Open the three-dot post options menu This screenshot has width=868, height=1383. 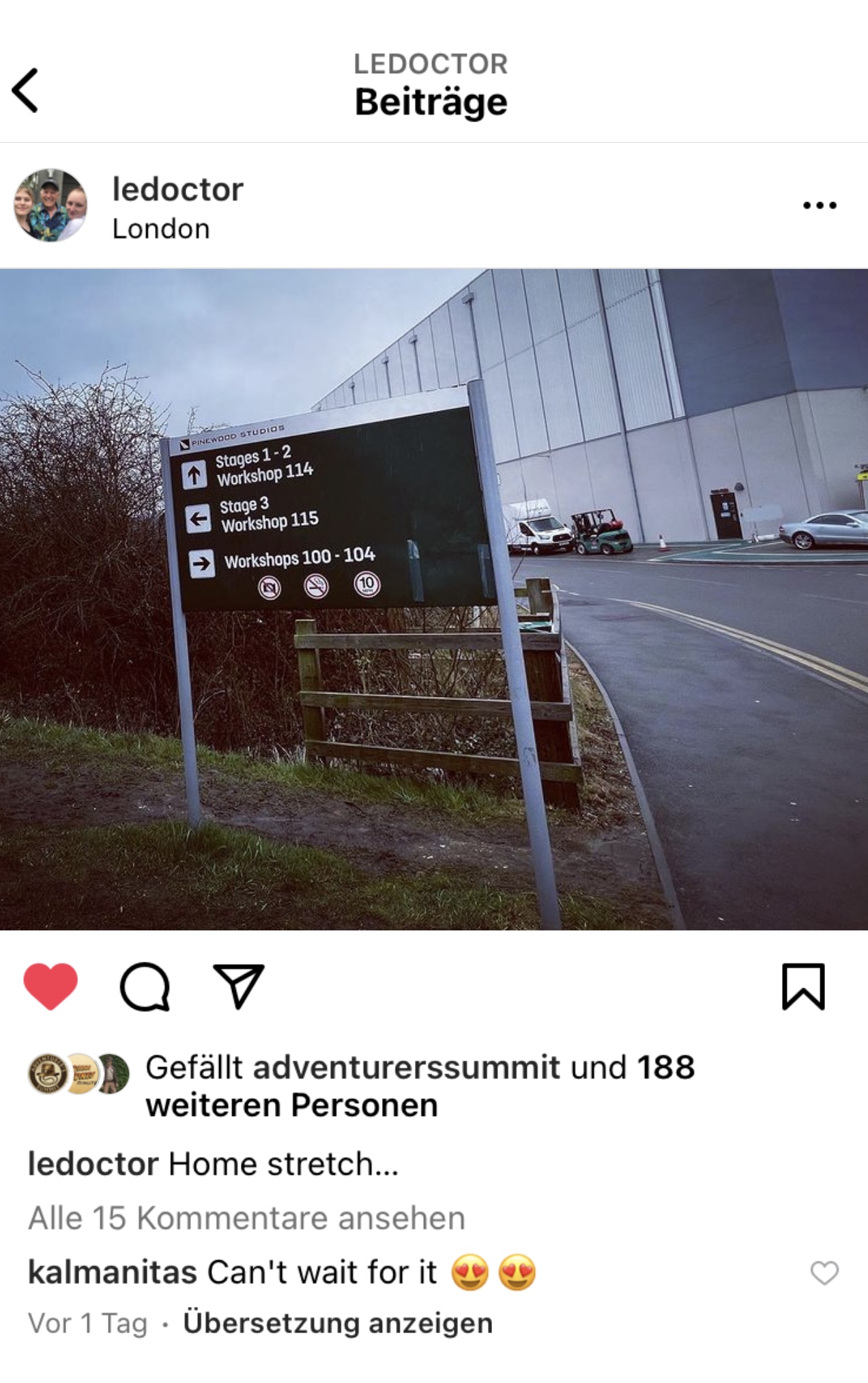click(820, 205)
